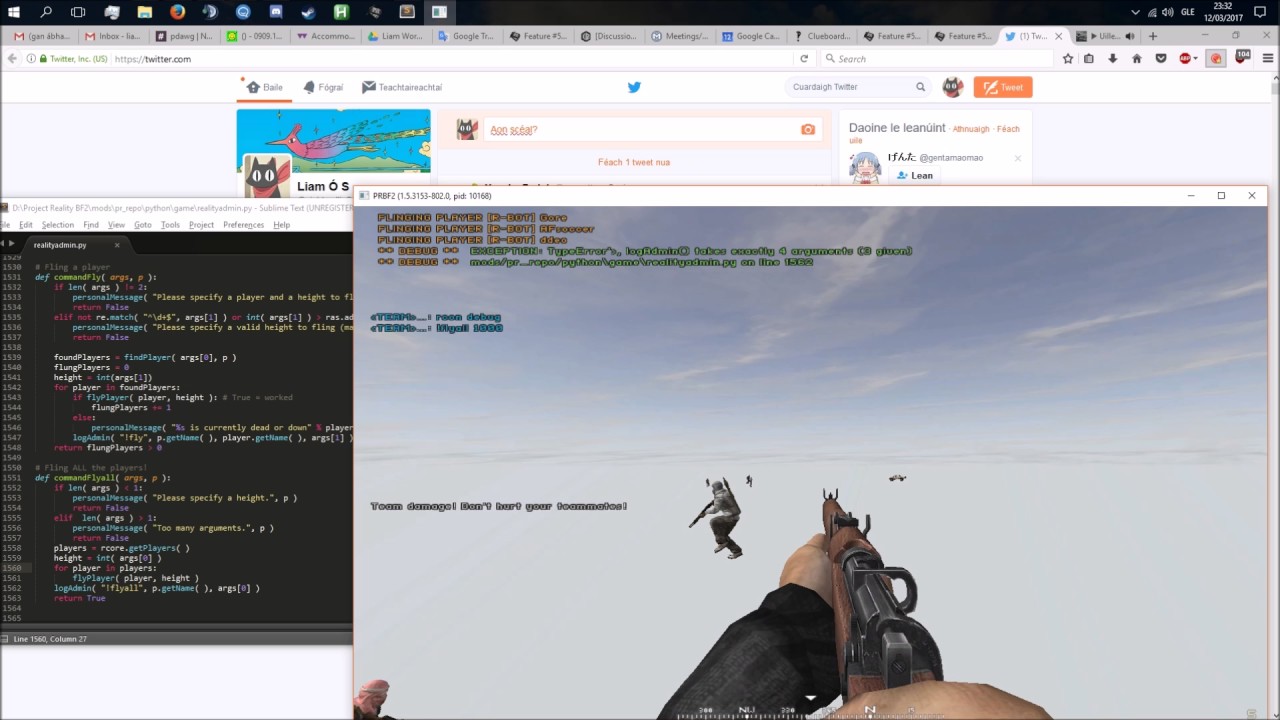
Task: Click the Firefox back arrow
Action: pyautogui.click(x=12, y=59)
